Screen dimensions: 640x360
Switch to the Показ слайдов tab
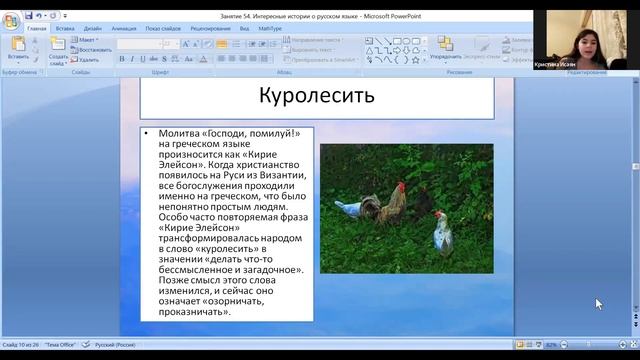163,29
